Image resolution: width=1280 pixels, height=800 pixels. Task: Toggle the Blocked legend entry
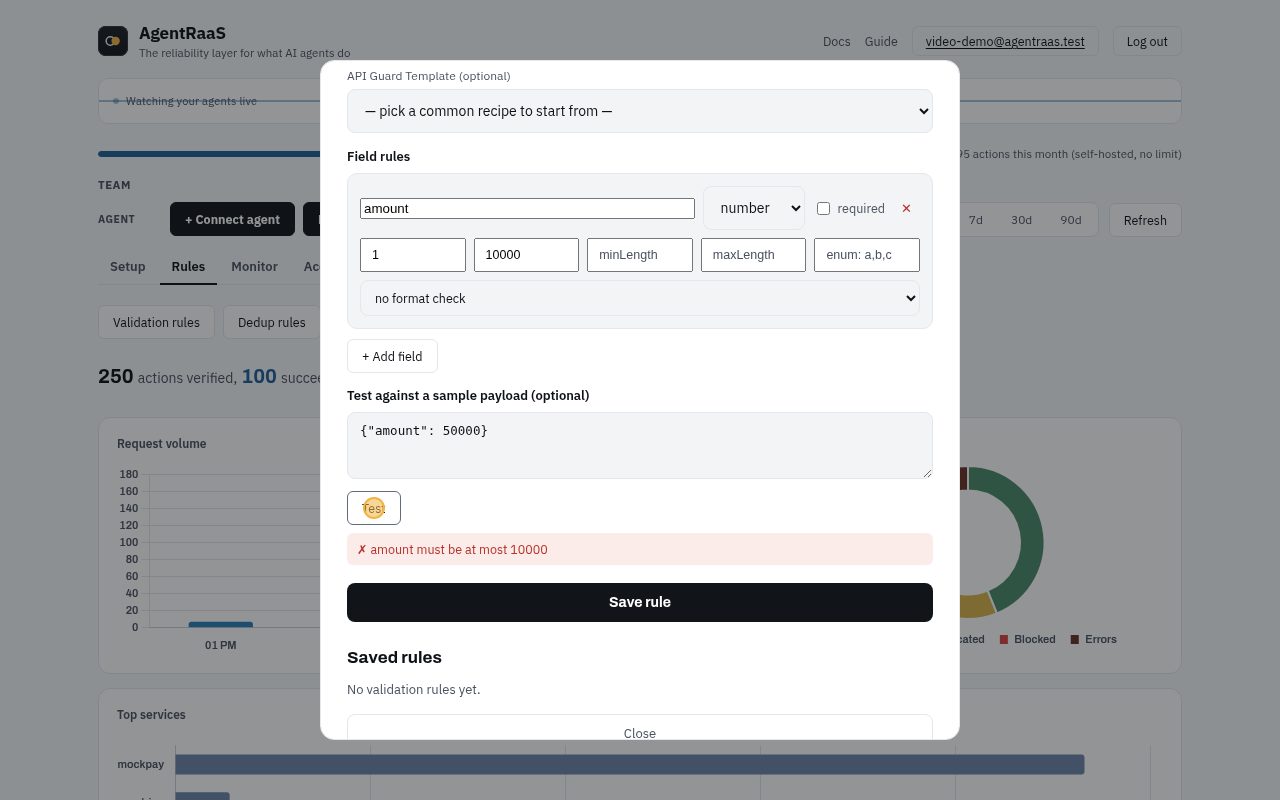(x=1027, y=639)
